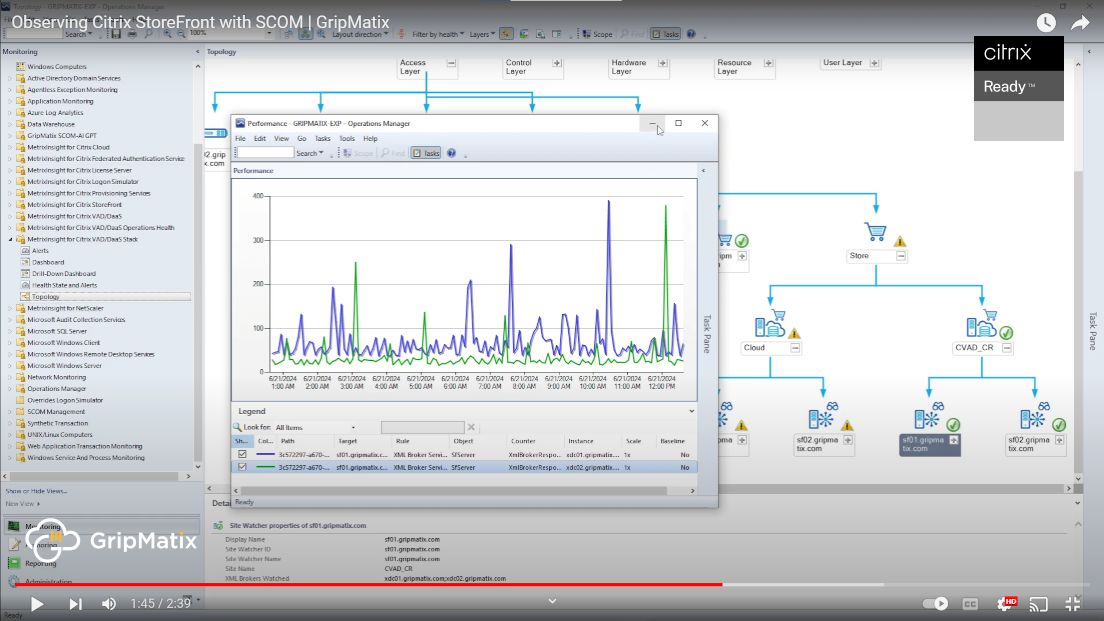Collapse the Legend panel using its chevron
The width and height of the screenshot is (1104, 621).
coord(694,410)
